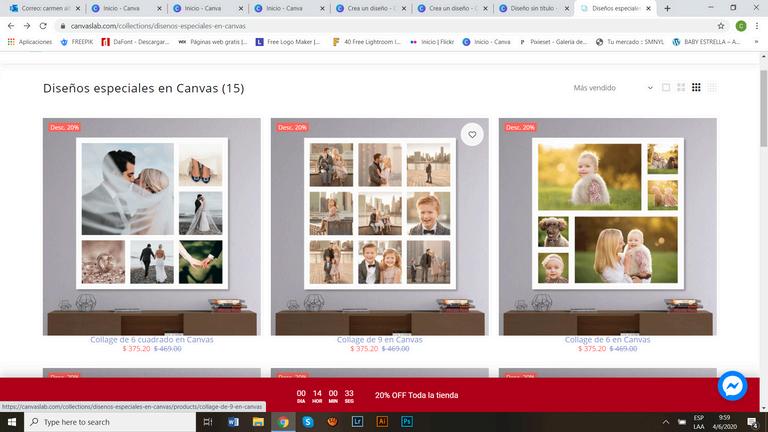Select the three-column grid view

coord(696,88)
